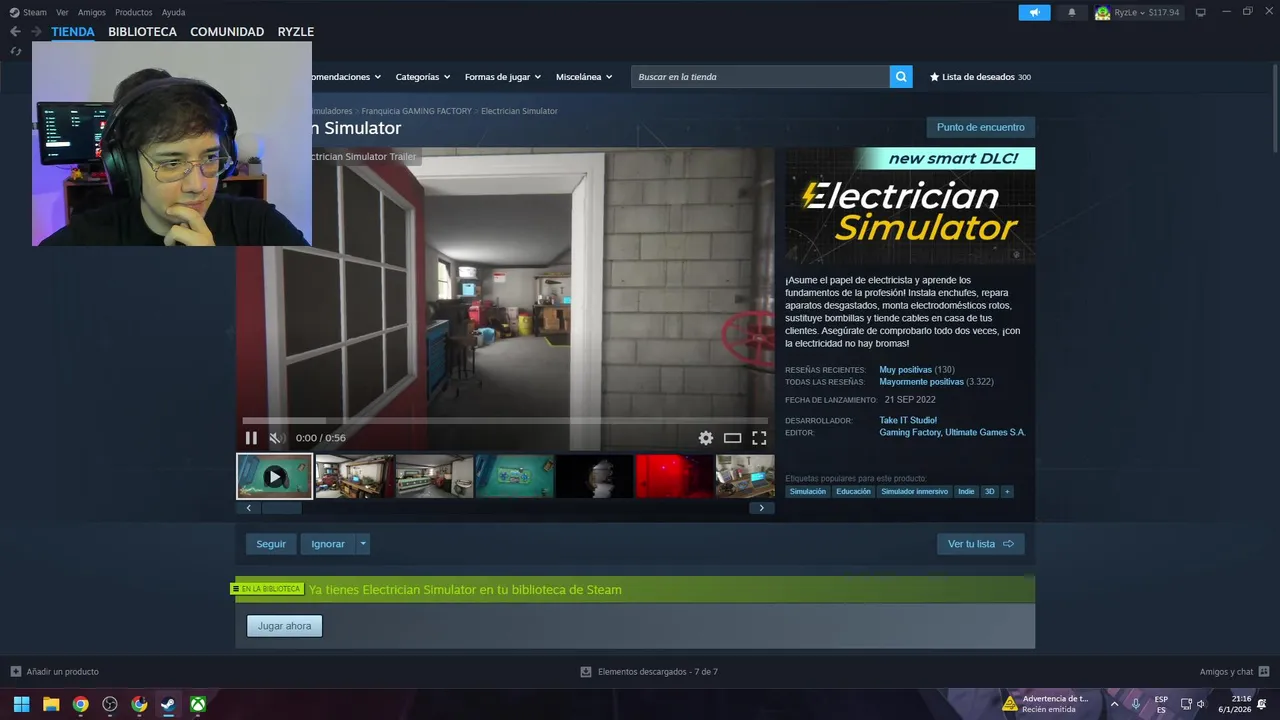Open Amigos y chat
Image resolution: width=1280 pixels, height=720 pixels.
pos(1234,672)
